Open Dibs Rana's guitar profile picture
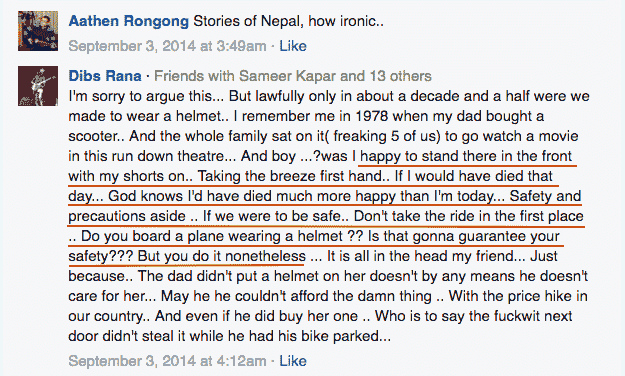 coord(38,86)
